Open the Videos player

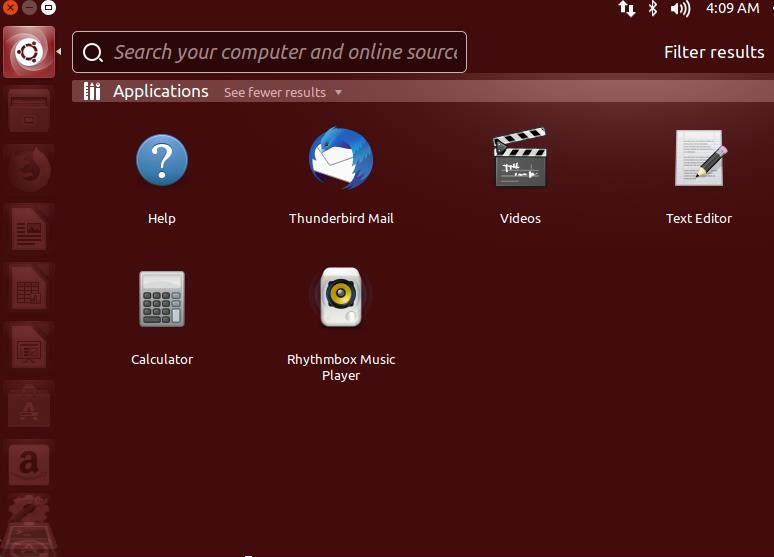pyautogui.click(x=520, y=158)
